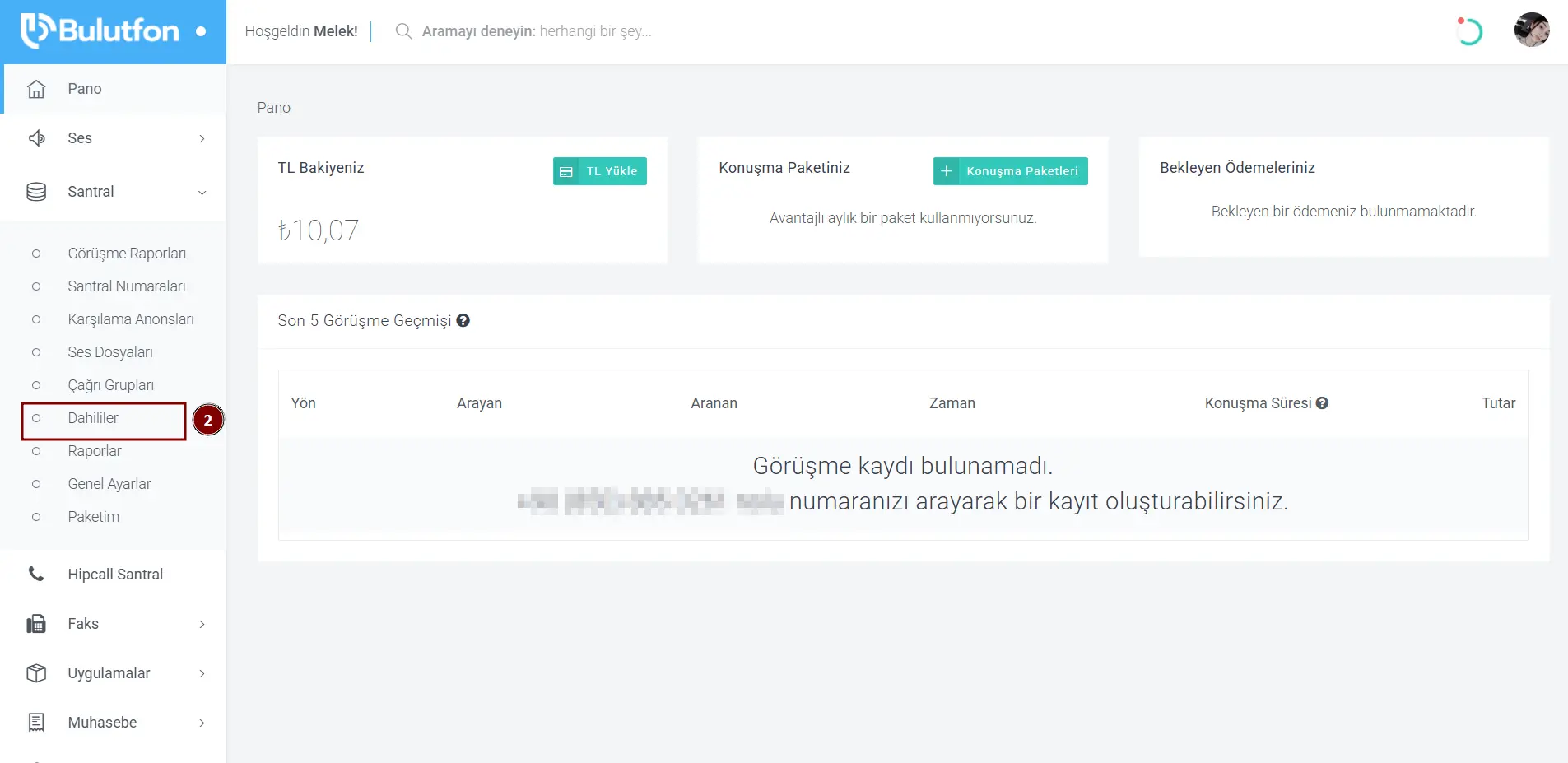1568x763 pixels.
Task: Click the plus icon in Konuşma Paketleri button
Action: pos(947,171)
